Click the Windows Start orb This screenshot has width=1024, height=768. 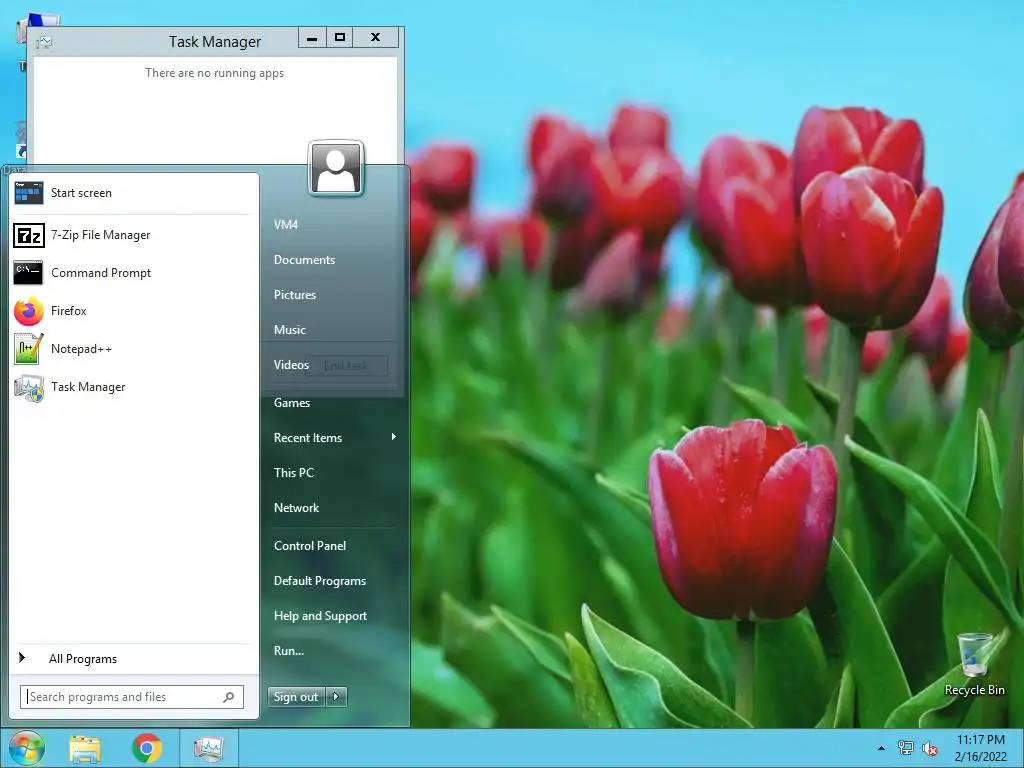click(x=27, y=748)
